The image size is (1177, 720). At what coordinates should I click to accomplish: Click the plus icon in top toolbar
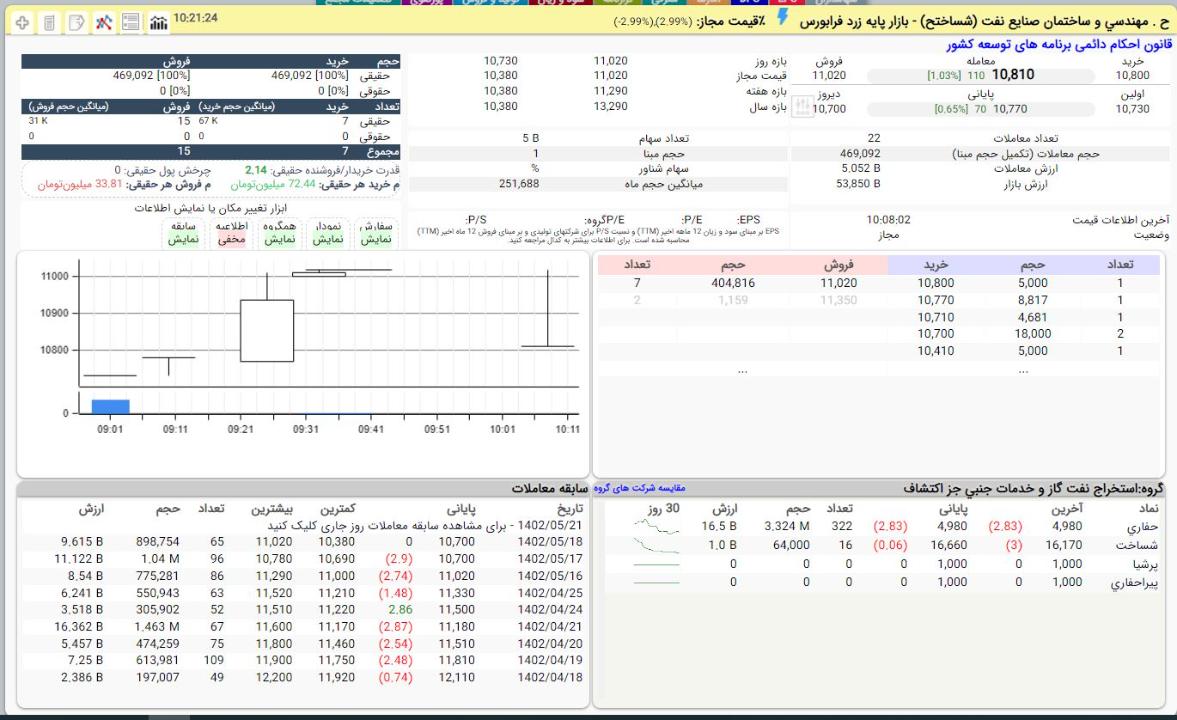22,21
